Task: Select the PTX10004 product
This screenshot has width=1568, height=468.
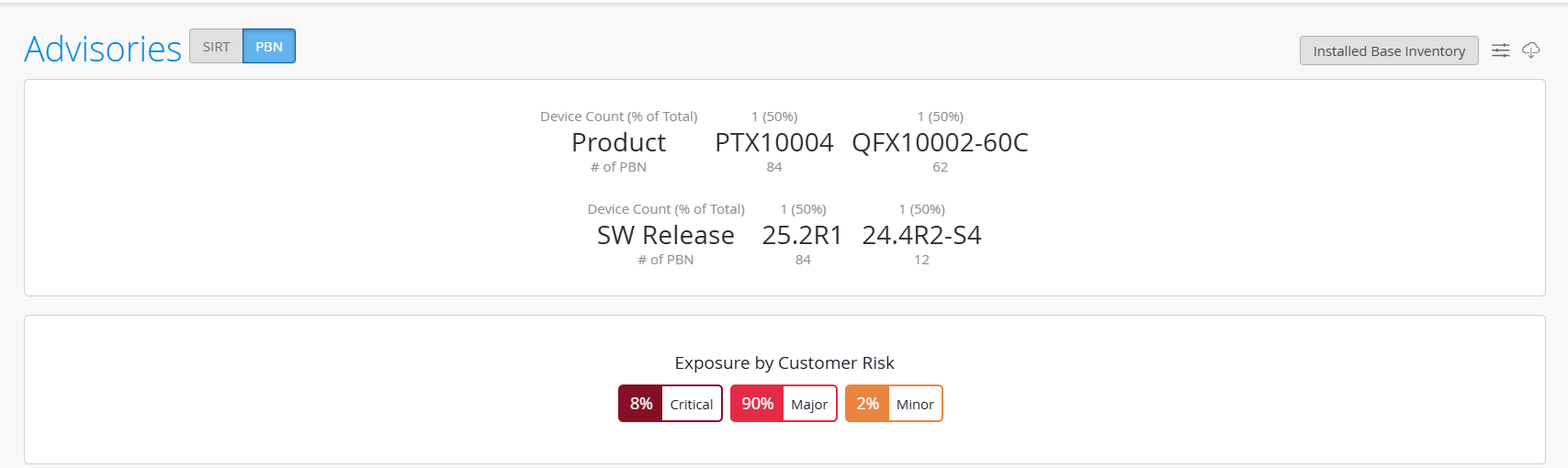Action: [774, 142]
